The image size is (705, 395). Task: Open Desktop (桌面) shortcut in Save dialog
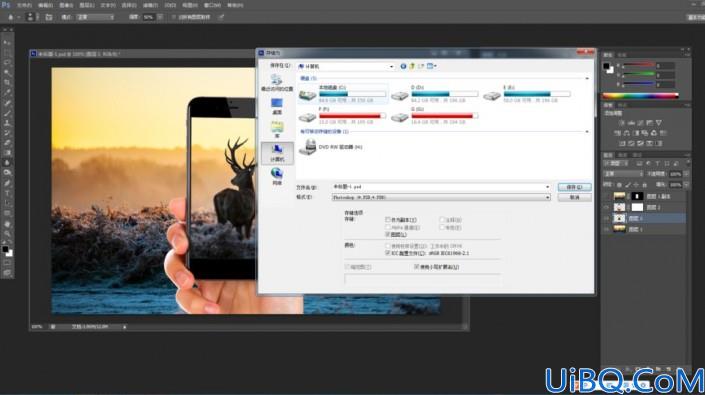(x=277, y=107)
